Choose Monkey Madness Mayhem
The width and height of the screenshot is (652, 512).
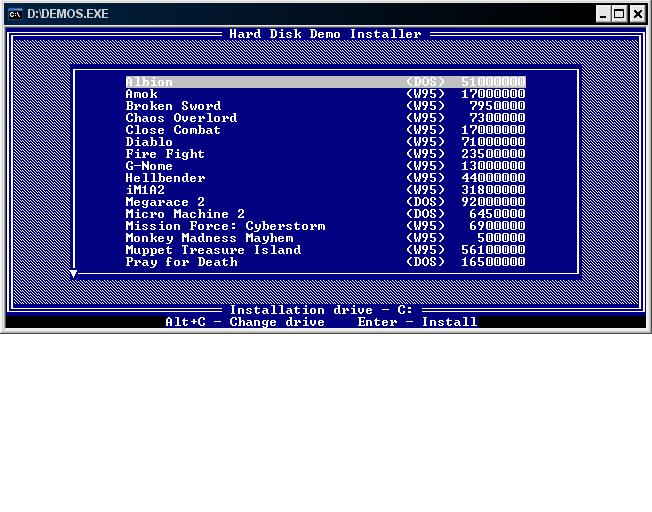point(326,238)
